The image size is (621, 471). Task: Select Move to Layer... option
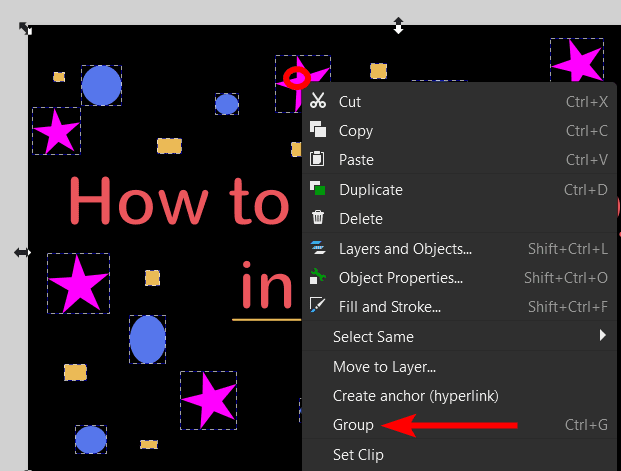point(384,367)
